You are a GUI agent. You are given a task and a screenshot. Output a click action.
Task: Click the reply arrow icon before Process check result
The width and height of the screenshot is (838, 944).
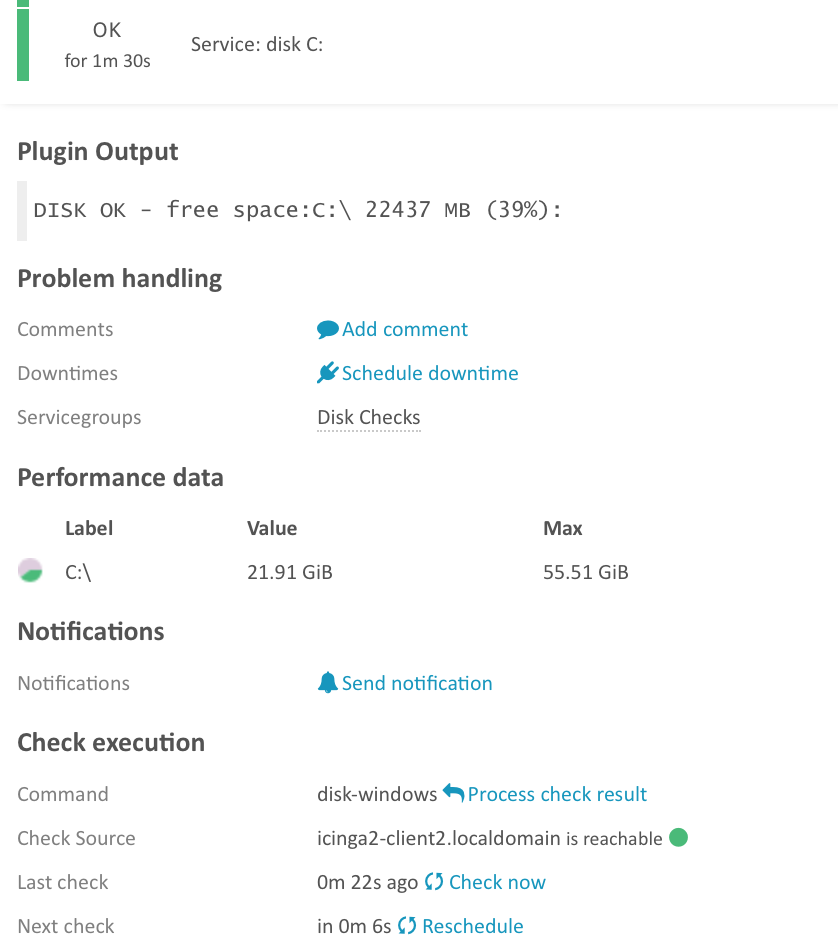click(452, 793)
